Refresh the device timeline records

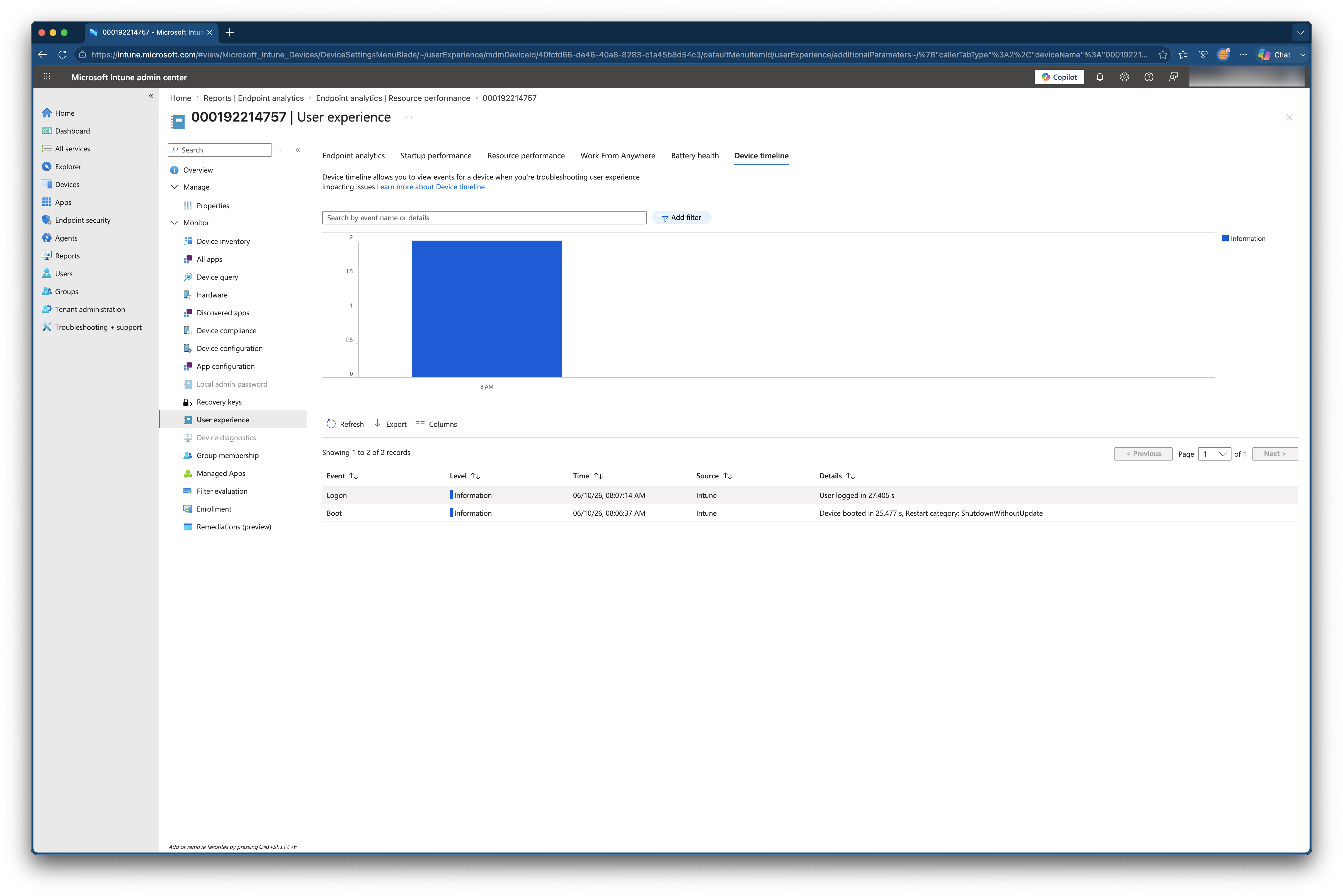coord(345,424)
